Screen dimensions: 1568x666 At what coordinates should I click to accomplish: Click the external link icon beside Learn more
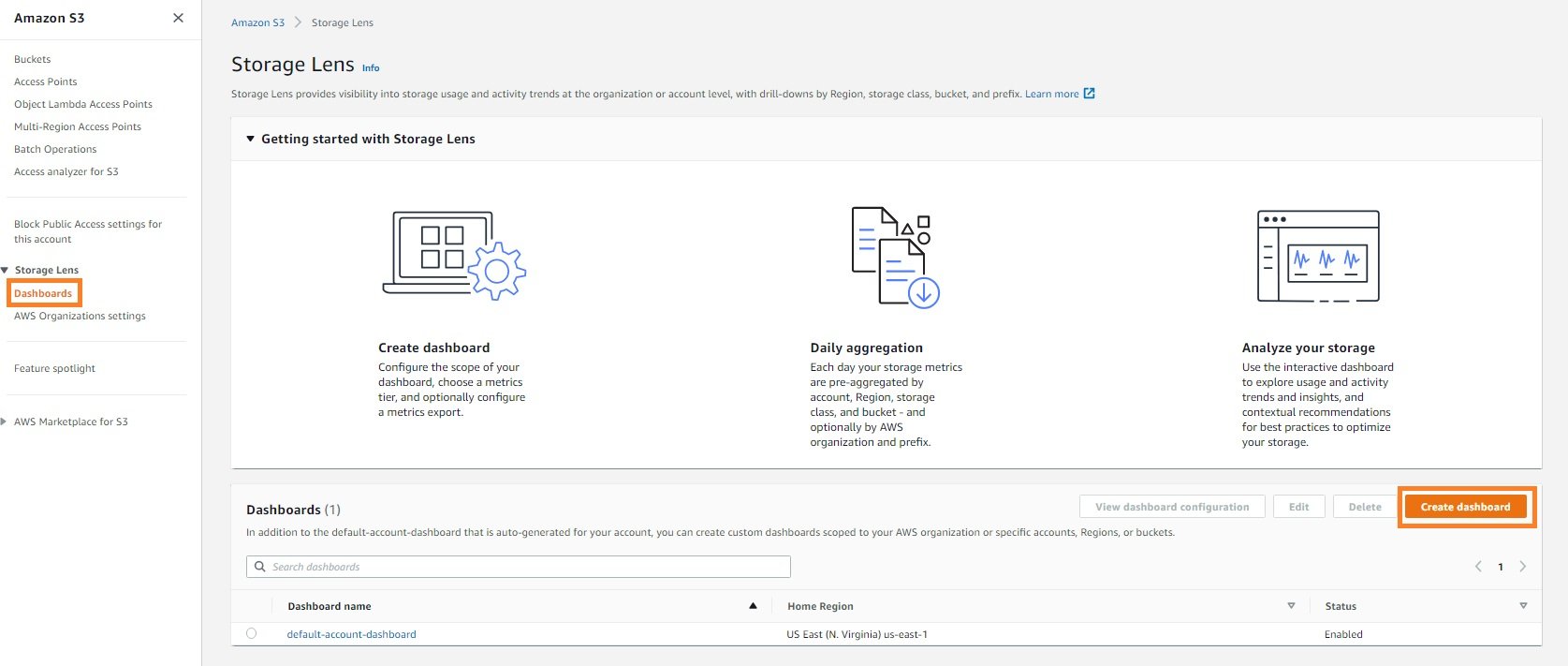pos(1089,94)
